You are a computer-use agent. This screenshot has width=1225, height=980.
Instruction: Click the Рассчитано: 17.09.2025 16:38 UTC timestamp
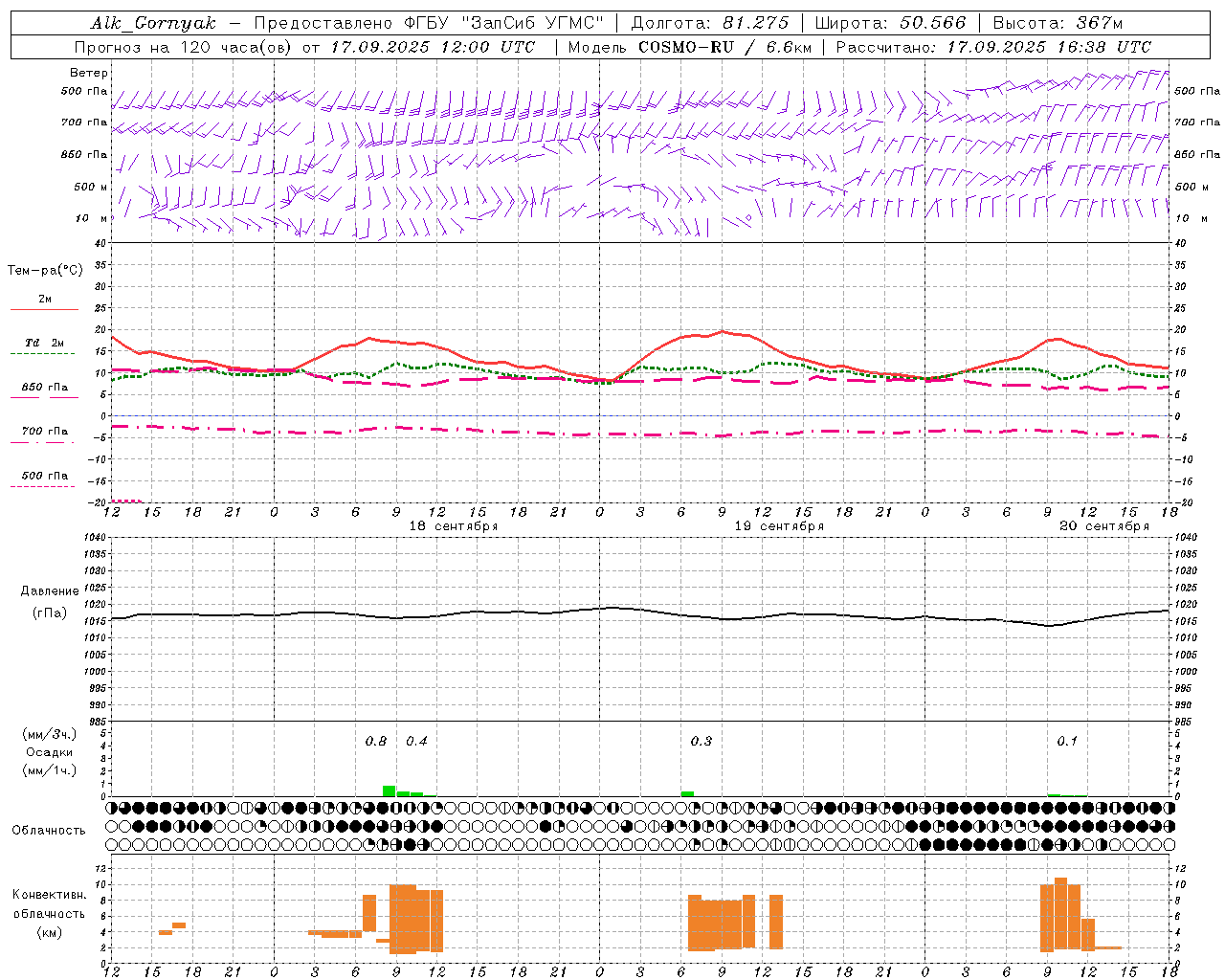[x=994, y=47]
